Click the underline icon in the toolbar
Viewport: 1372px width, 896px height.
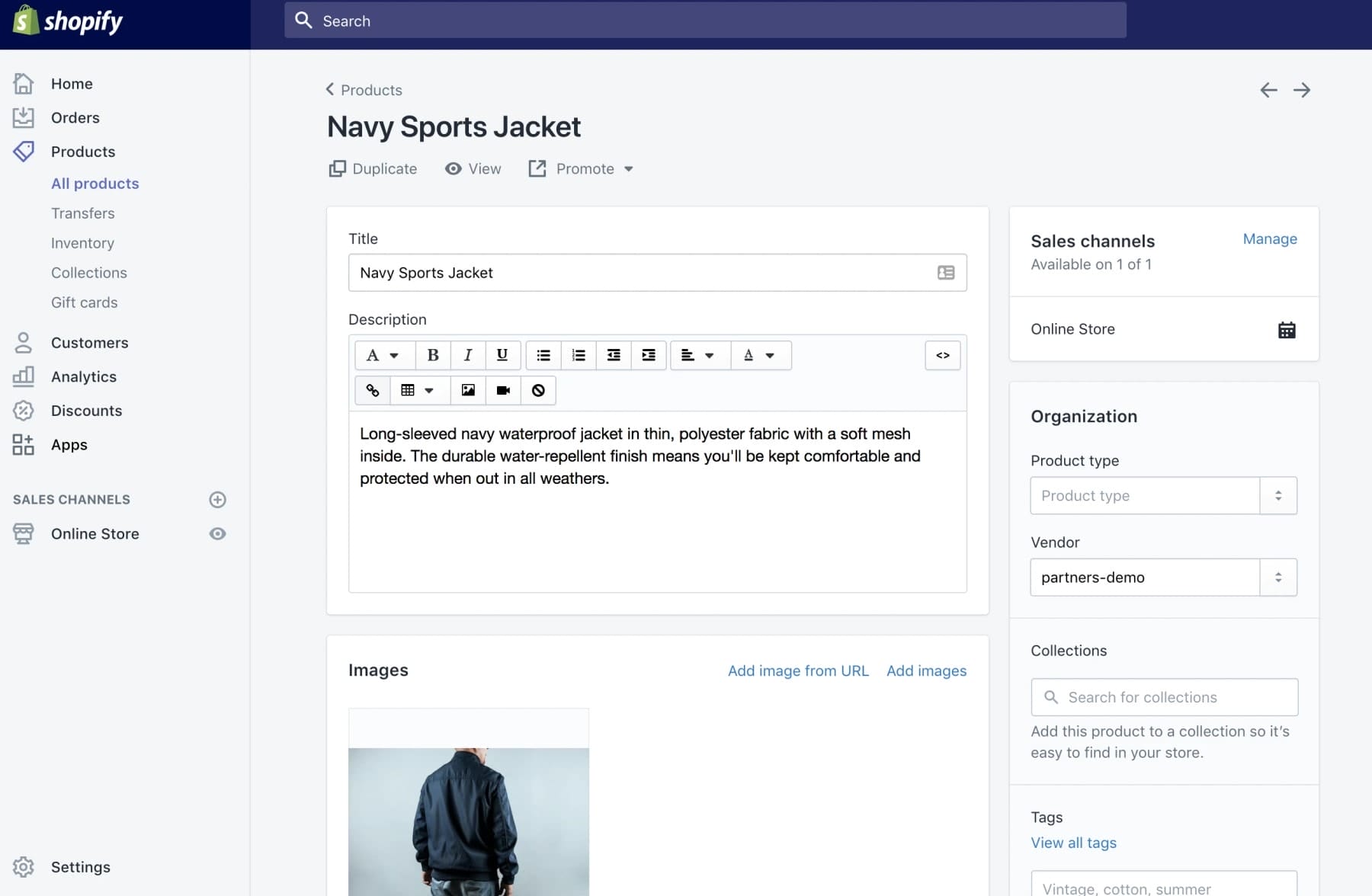pyautogui.click(x=502, y=355)
